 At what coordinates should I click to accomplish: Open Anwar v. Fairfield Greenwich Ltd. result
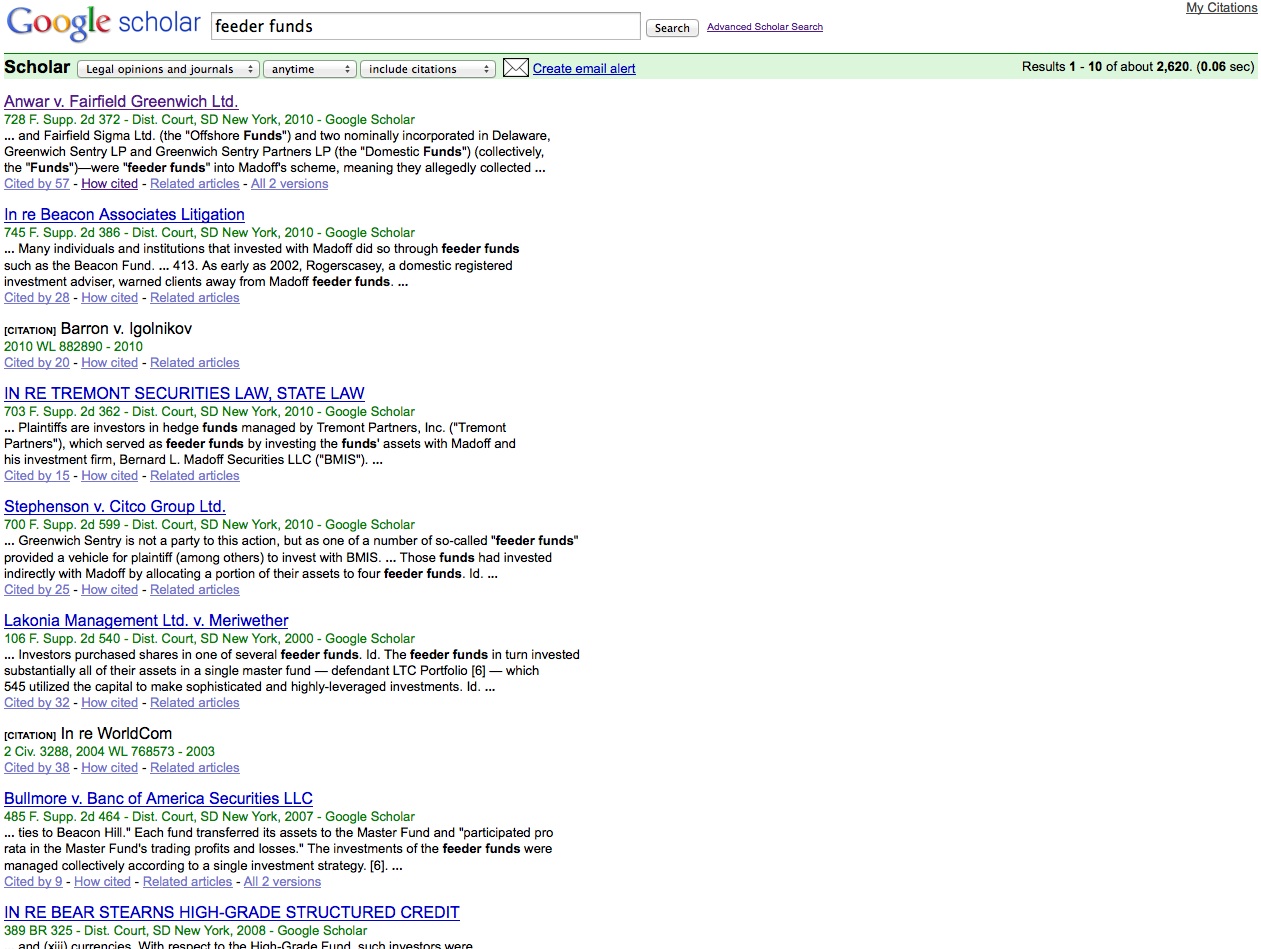[x=121, y=102]
